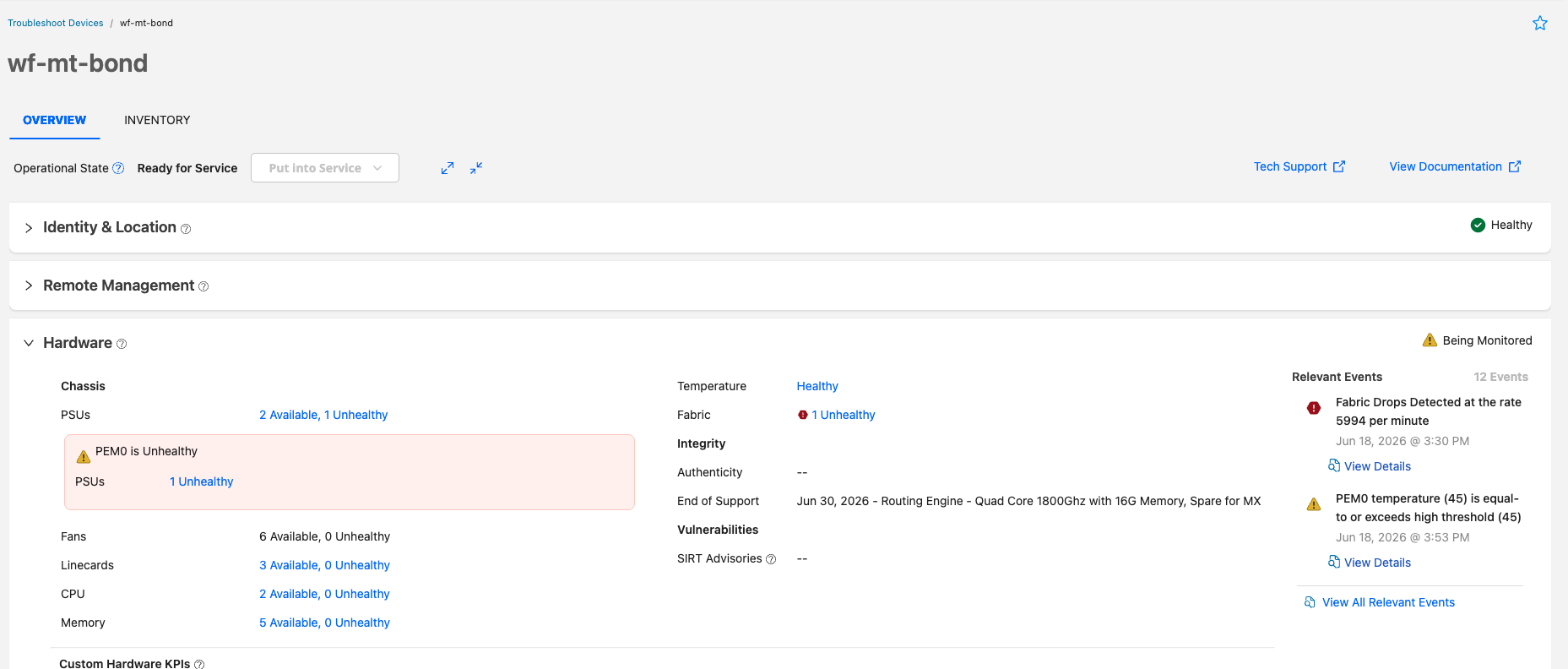The width and height of the screenshot is (1568, 669).
Task: Open the Put Into Service dropdown
Action: pos(325,168)
